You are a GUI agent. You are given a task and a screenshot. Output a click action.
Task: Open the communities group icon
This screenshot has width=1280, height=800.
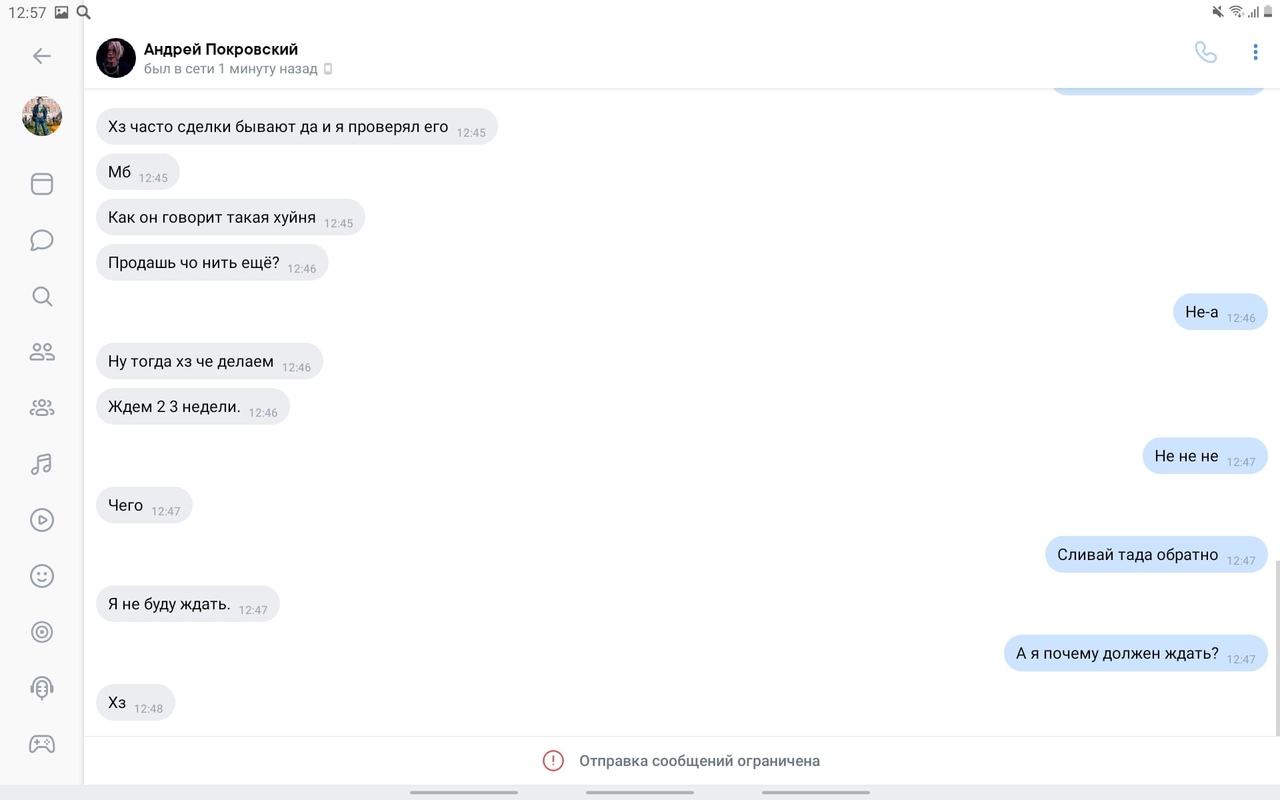click(x=42, y=408)
